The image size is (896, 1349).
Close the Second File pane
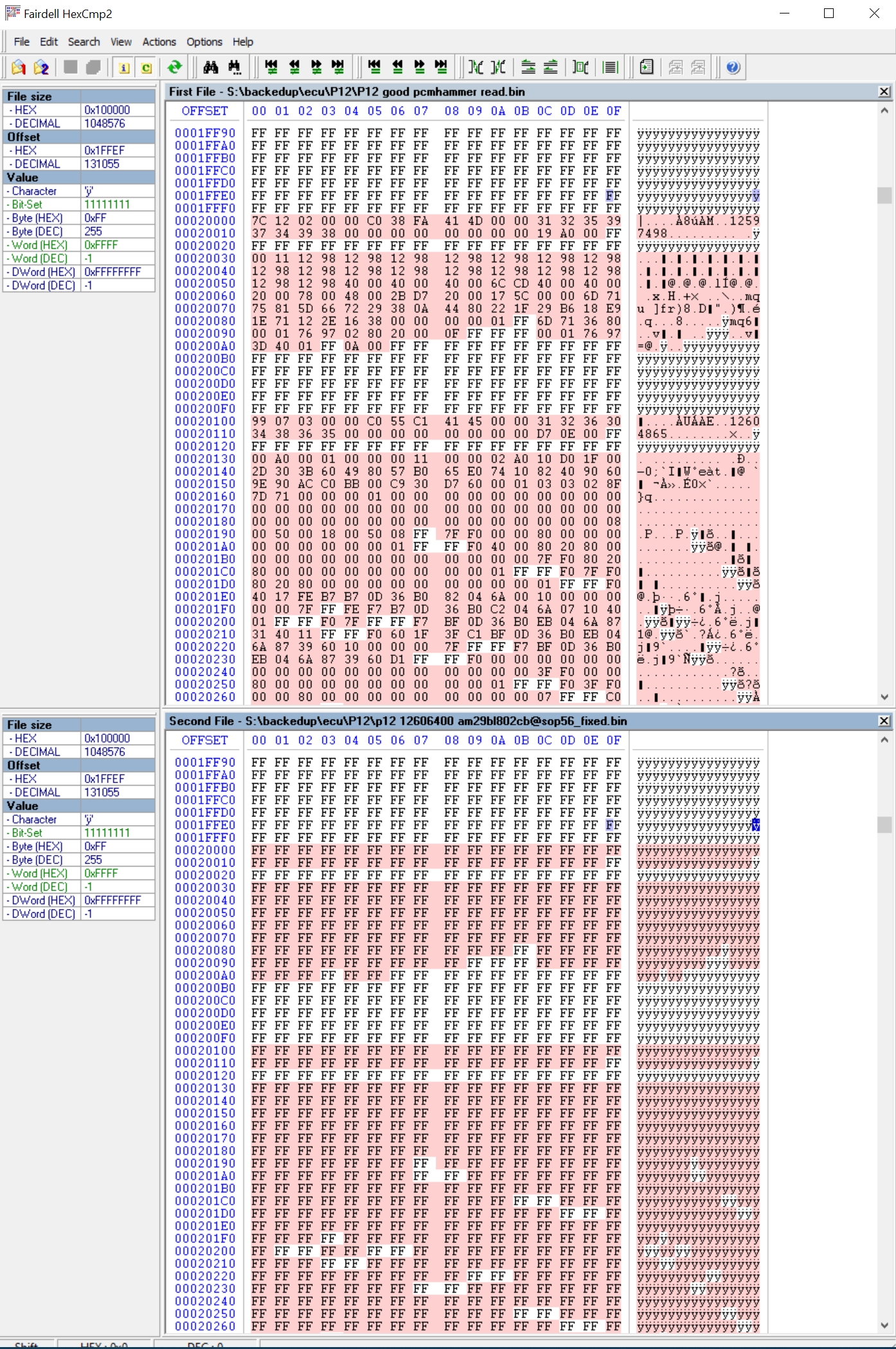(x=884, y=721)
